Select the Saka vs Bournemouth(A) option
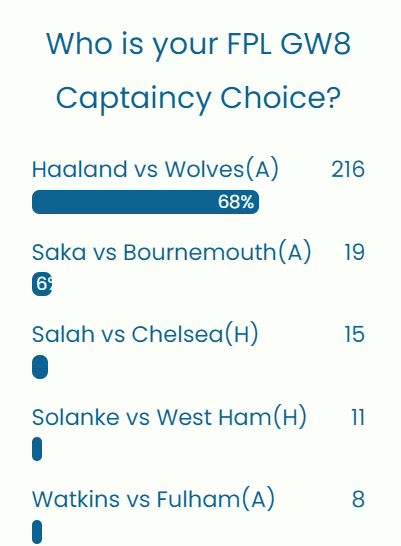Screen dimensions: 401x546 point(171,252)
